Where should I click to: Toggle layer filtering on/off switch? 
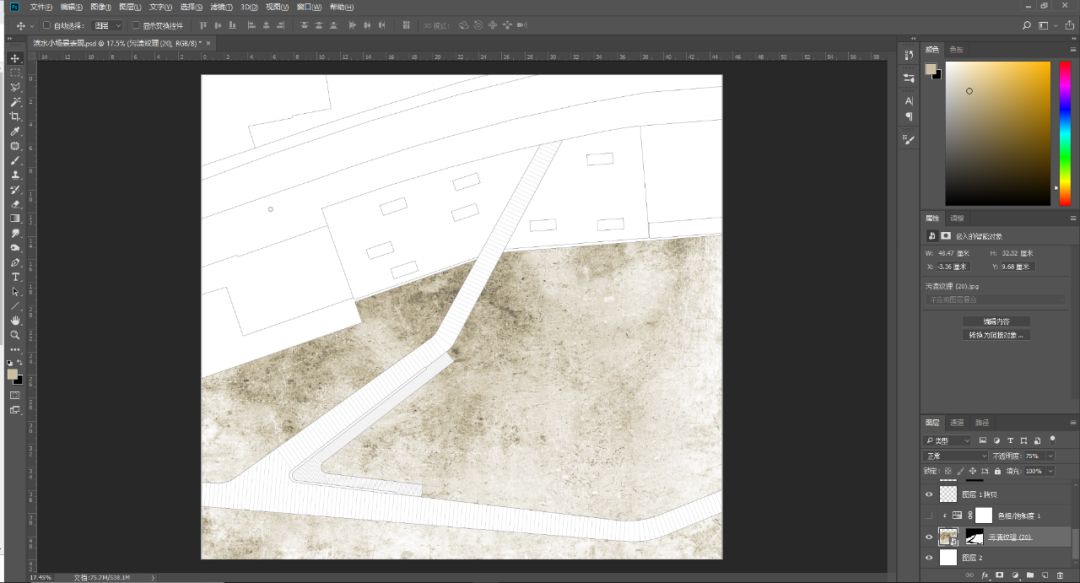[1052, 439]
